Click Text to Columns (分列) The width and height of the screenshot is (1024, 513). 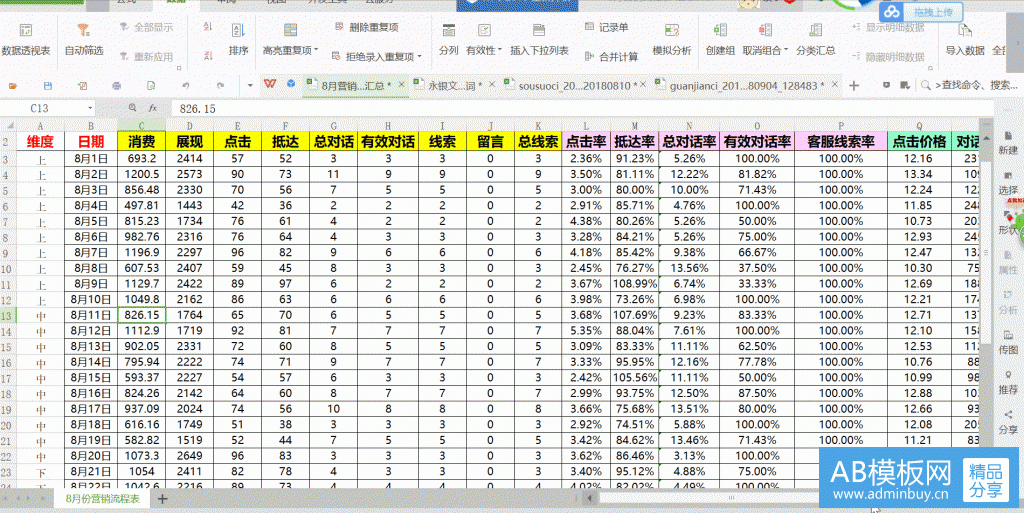pos(449,40)
